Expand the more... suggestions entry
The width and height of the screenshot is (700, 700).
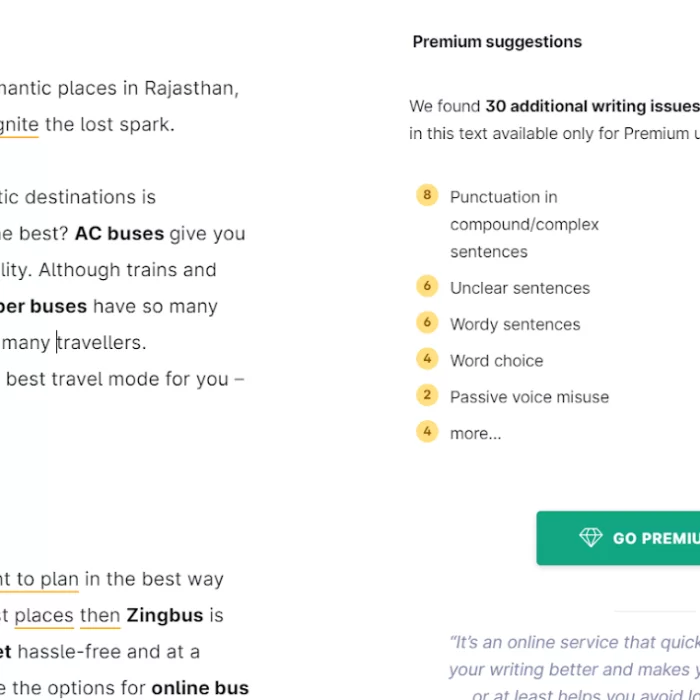point(476,433)
